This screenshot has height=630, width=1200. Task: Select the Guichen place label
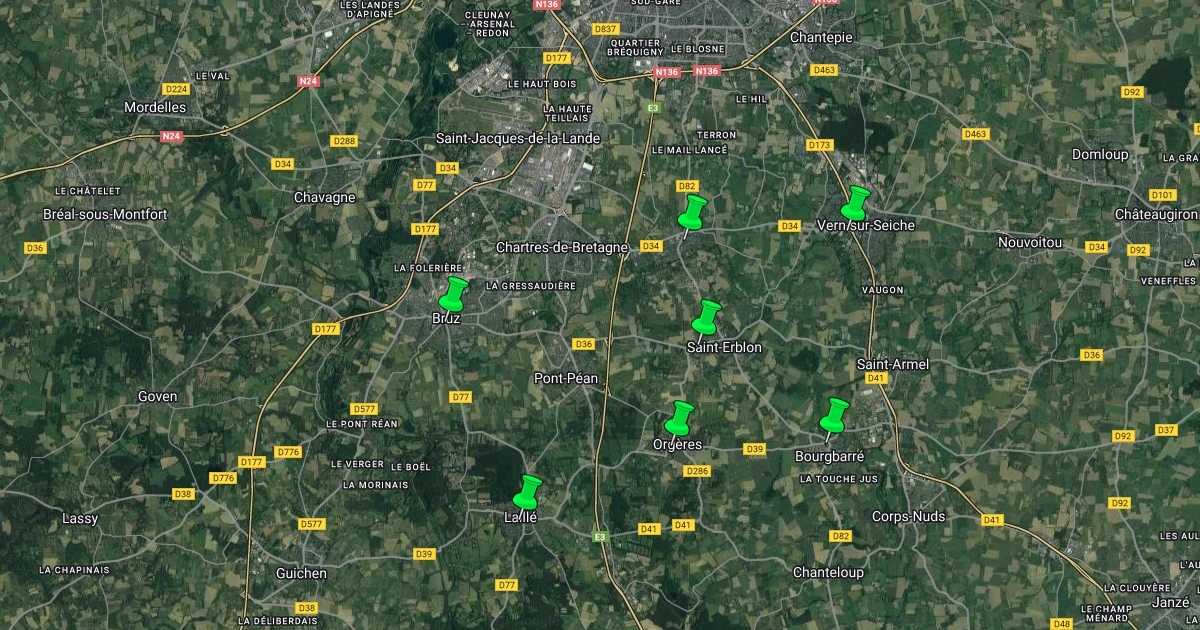pos(301,574)
